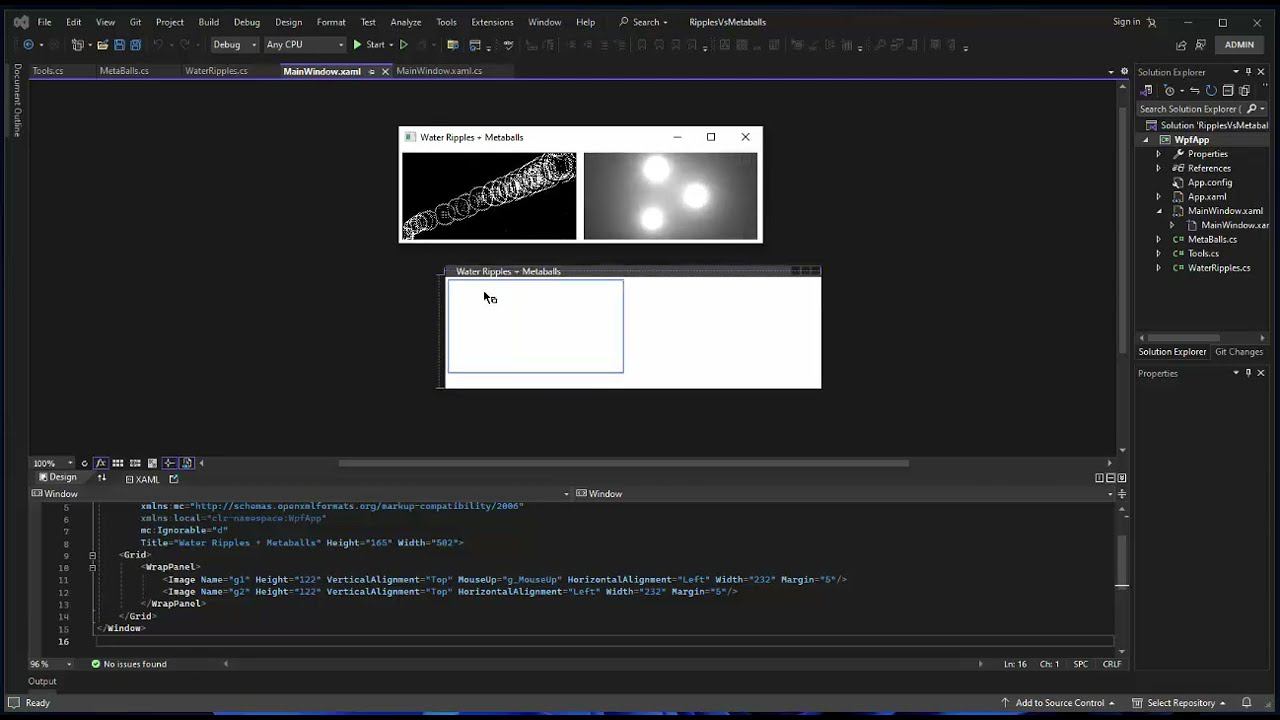
Task: Open the File menu
Action: 44,22
